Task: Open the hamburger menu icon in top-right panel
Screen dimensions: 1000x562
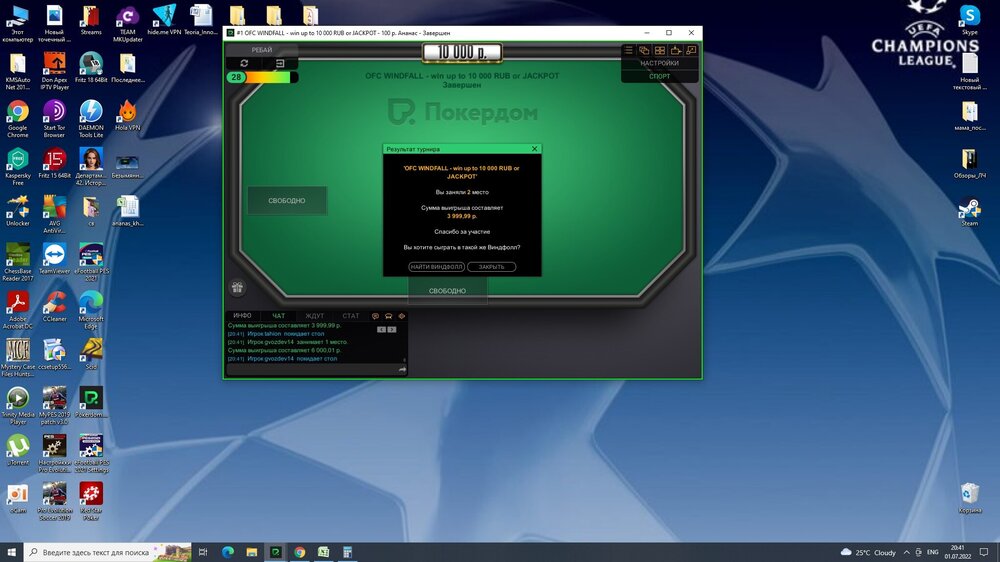Action: coord(629,50)
